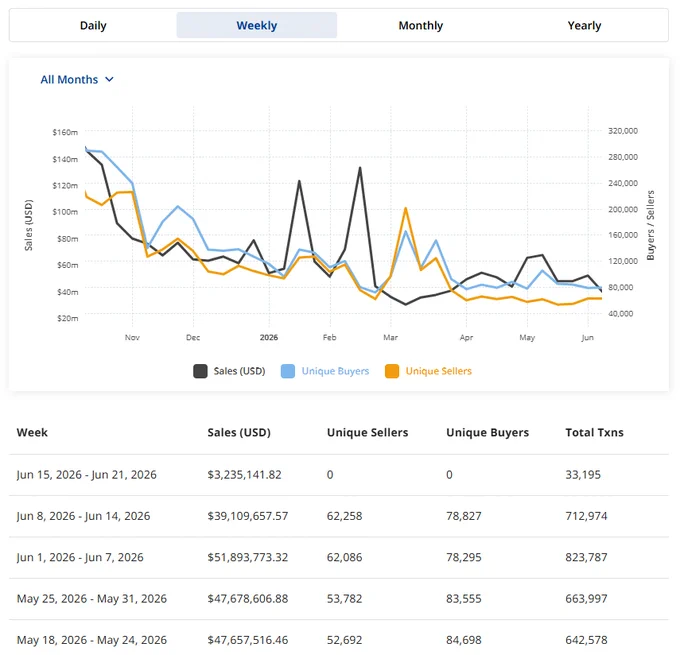This screenshot has width=680, height=655.
Task: Click the Unique Sellers legend label
Action: (x=438, y=371)
